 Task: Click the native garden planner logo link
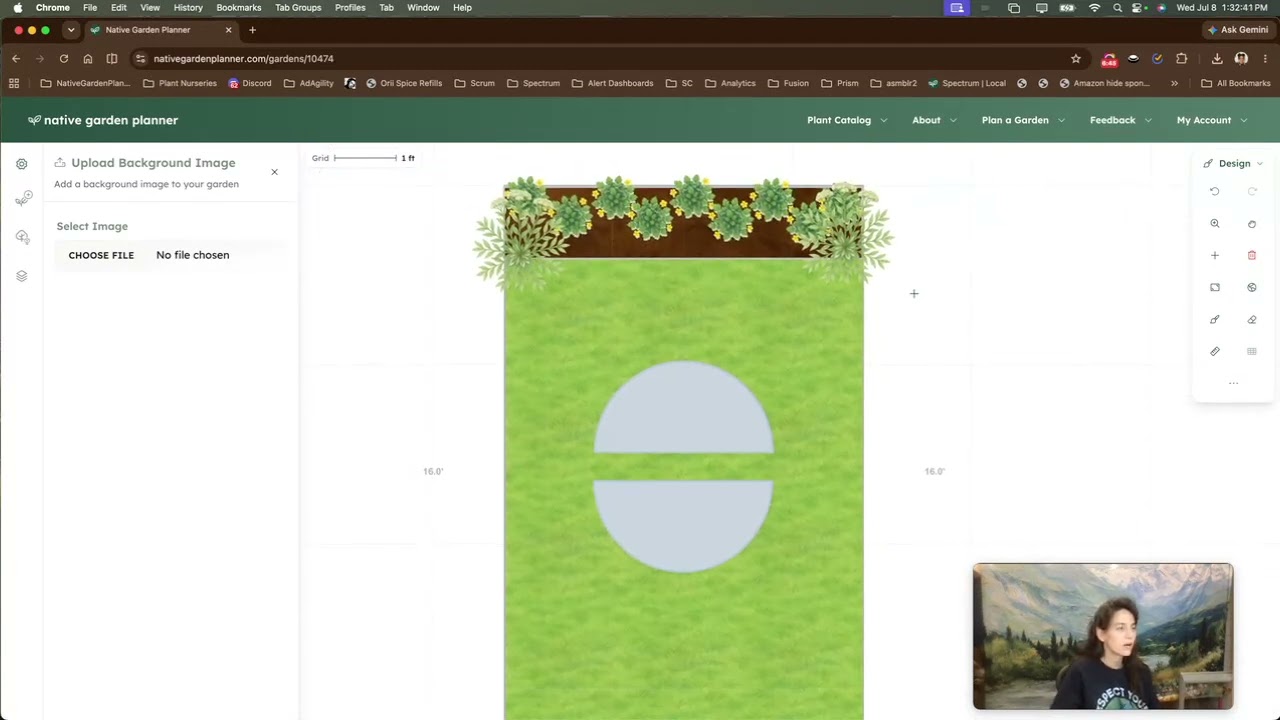103,120
